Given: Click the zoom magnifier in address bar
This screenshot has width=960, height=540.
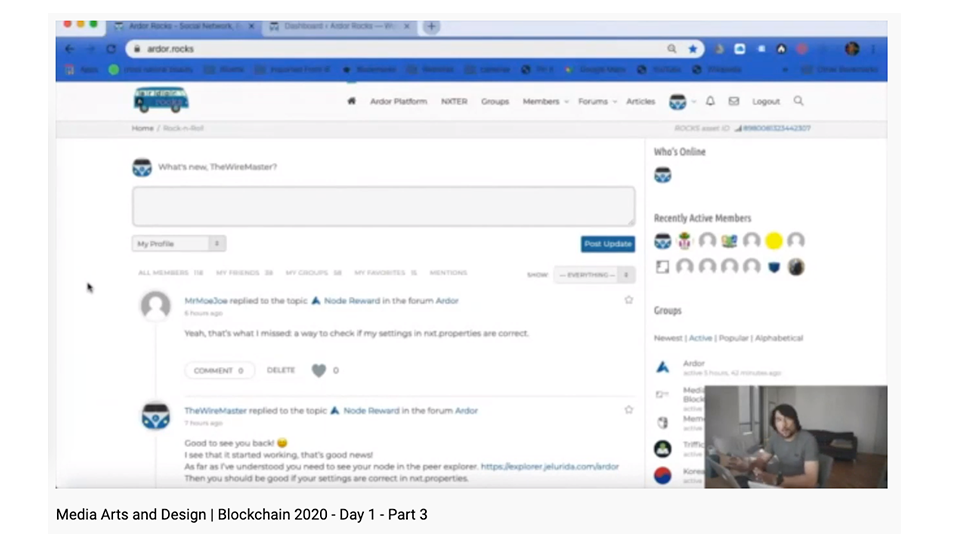Looking at the screenshot, I should point(672,49).
